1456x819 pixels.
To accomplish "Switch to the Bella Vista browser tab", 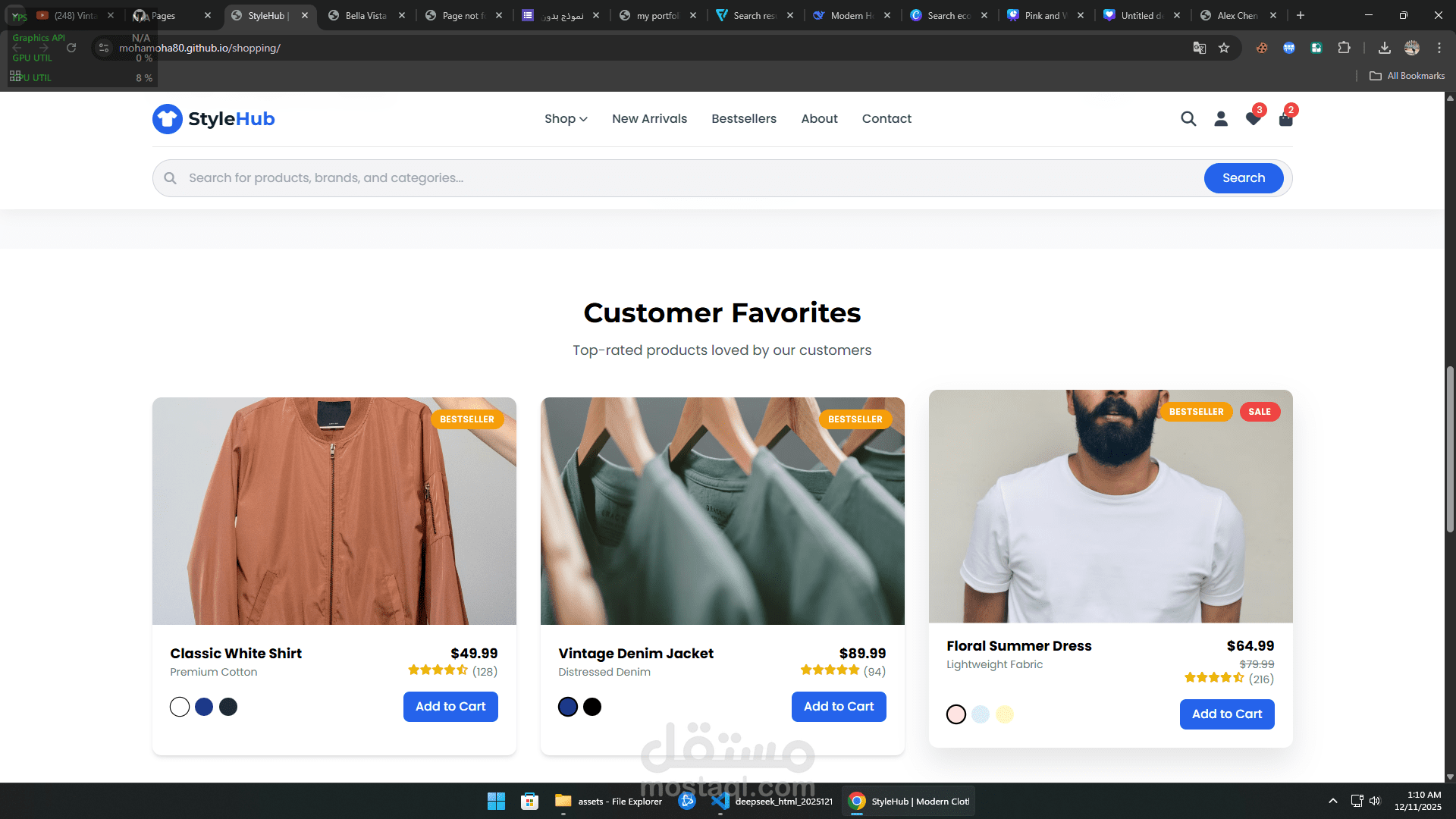I will (x=364, y=15).
